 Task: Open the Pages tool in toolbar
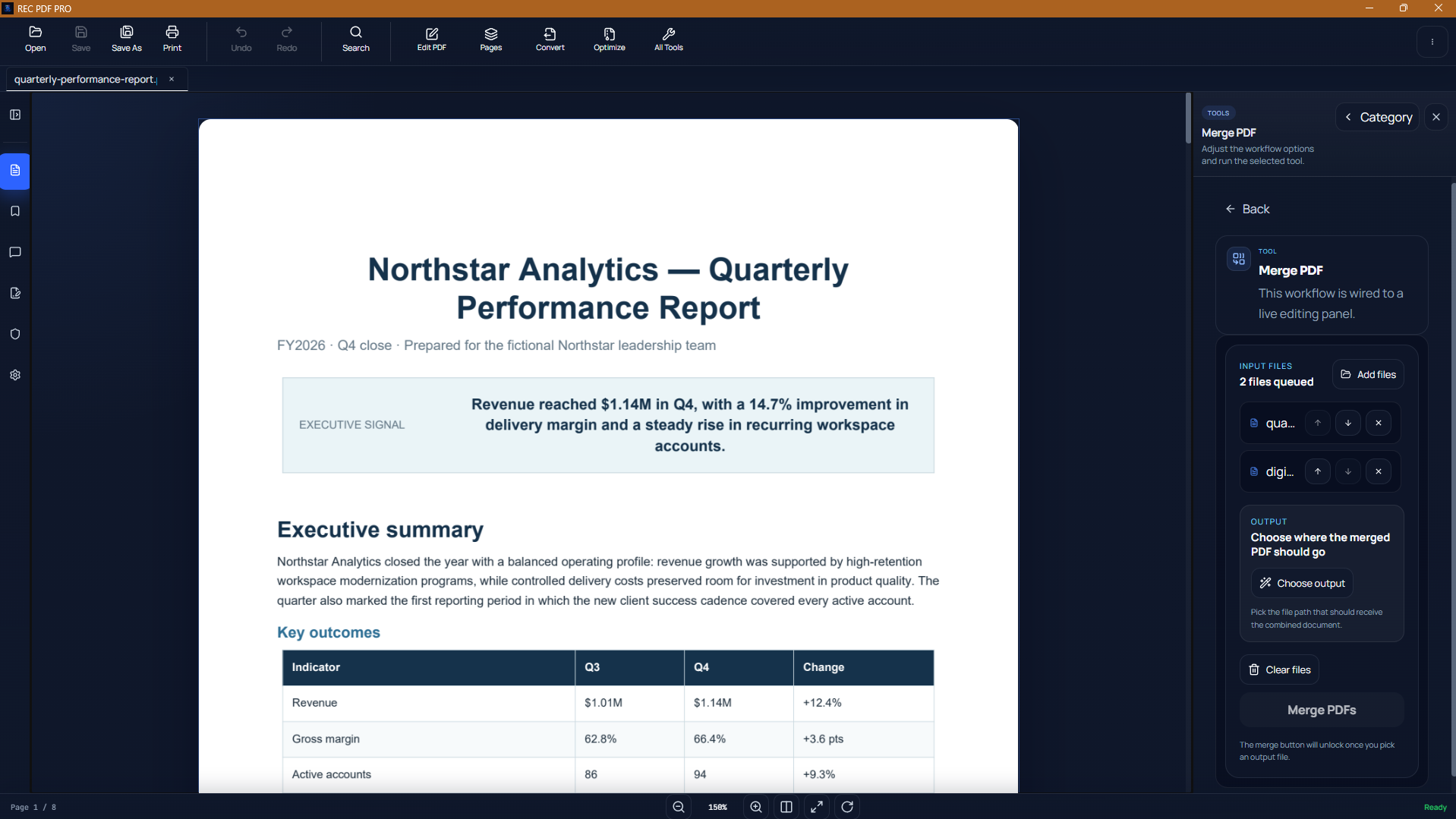point(490,39)
